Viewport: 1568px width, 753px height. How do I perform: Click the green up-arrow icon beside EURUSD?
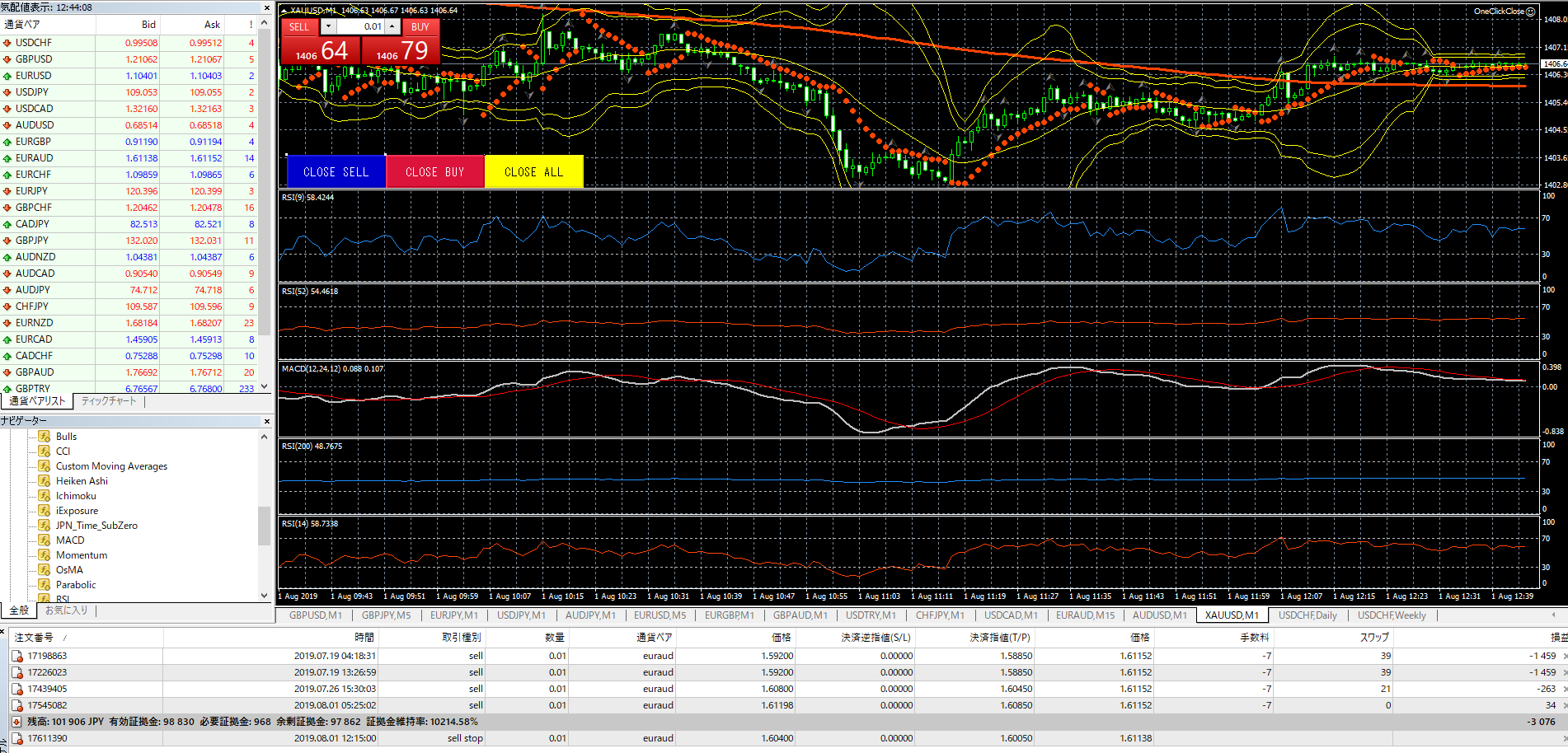tap(7, 76)
